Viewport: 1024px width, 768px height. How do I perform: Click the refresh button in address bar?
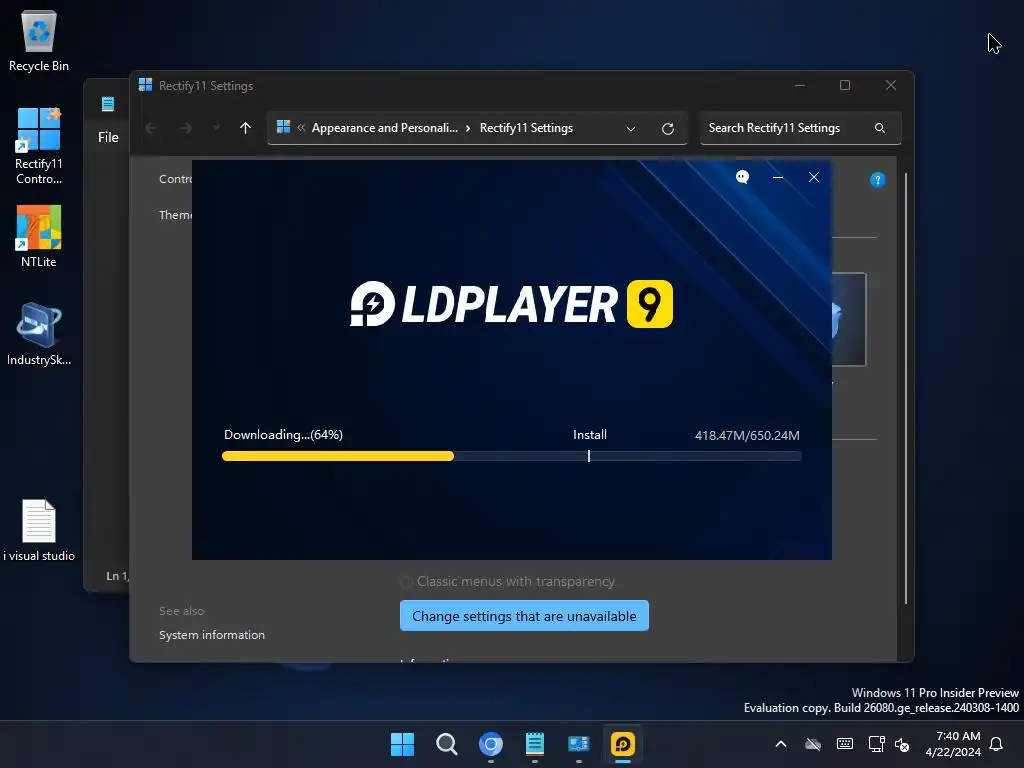667,129
